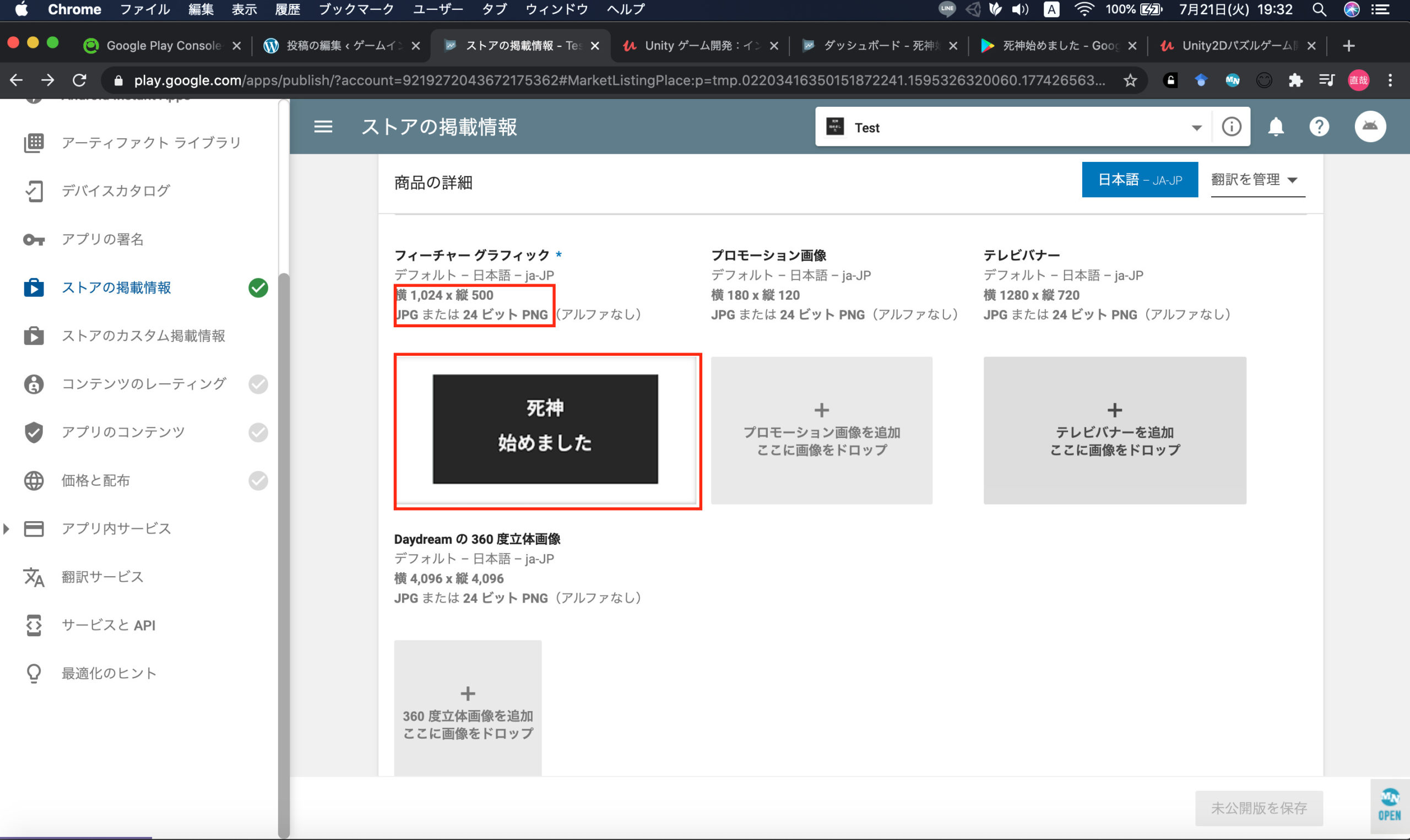Click the Pricing and Distribution globe icon
Viewport: 1410px width, 840px height.
click(x=34, y=480)
